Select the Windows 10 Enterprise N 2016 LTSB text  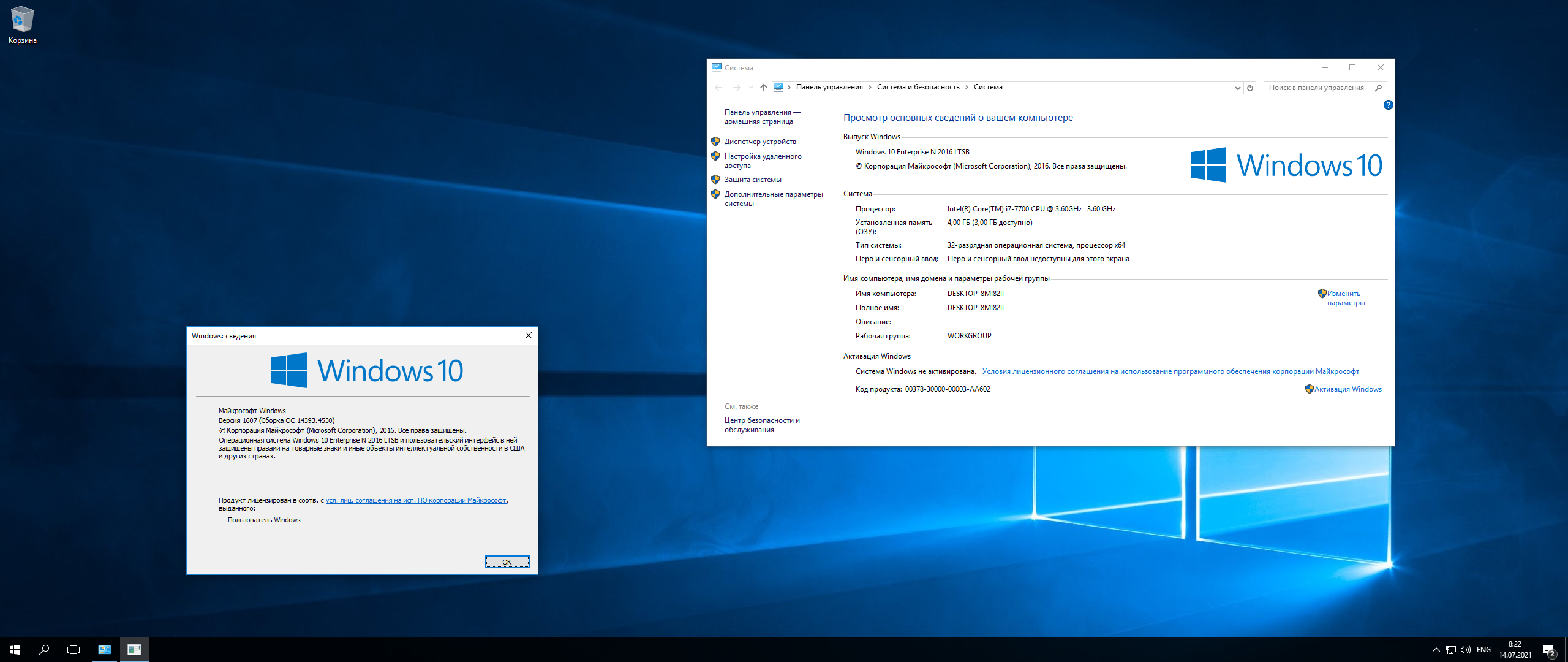click(913, 152)
